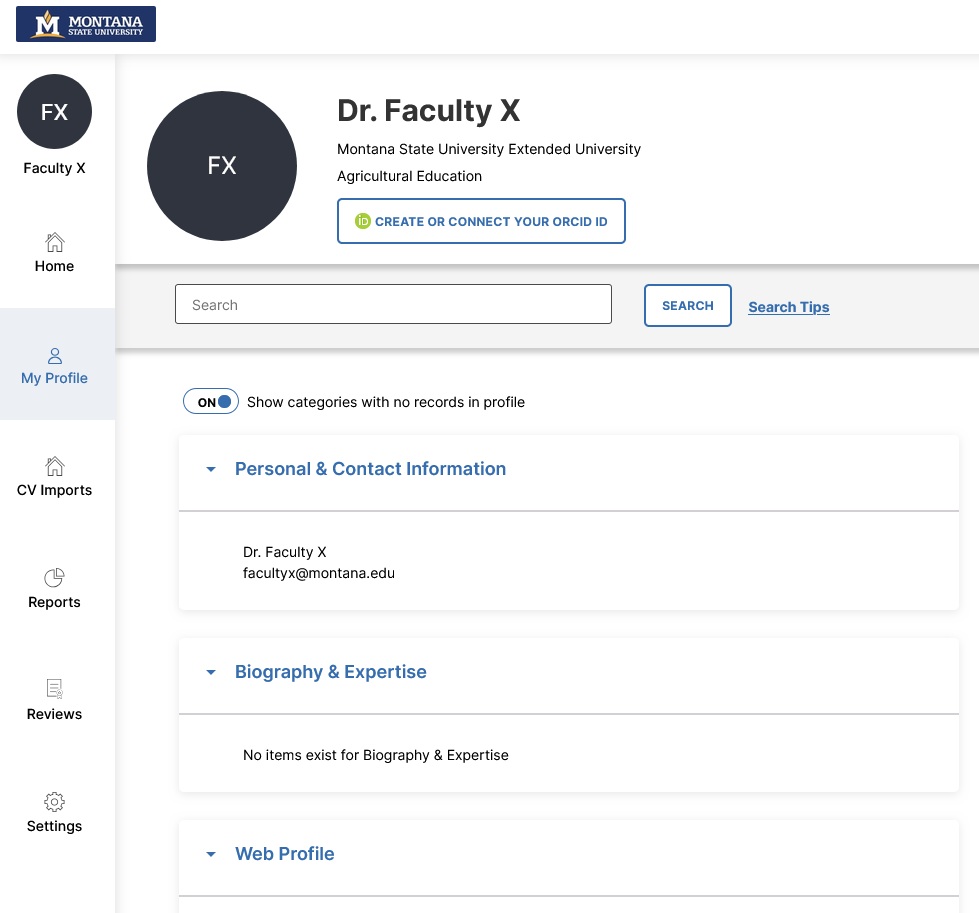Focus the Search input field
979x913 pixels.
393,304
